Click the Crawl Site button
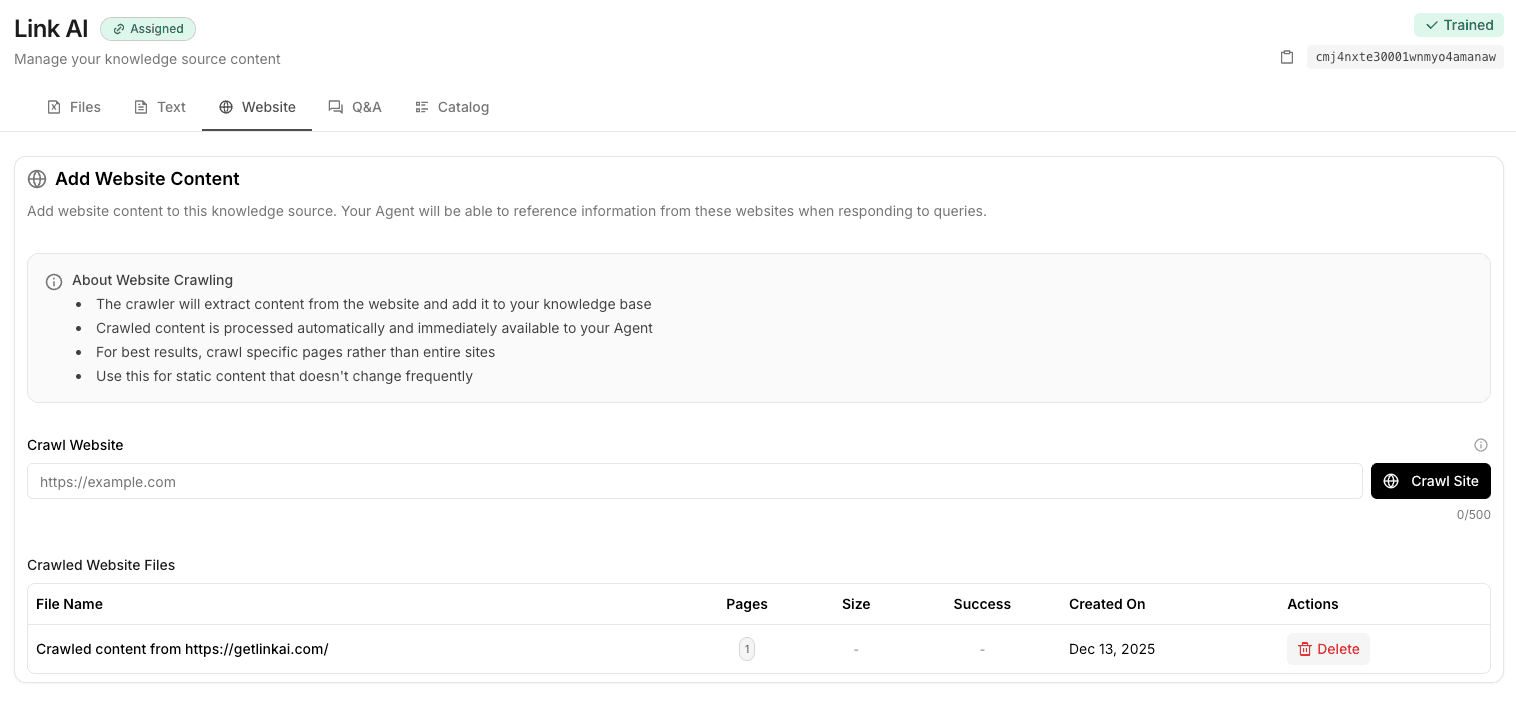The height and width of the screenshot is (701, 1516). [x=1431, y=481]
